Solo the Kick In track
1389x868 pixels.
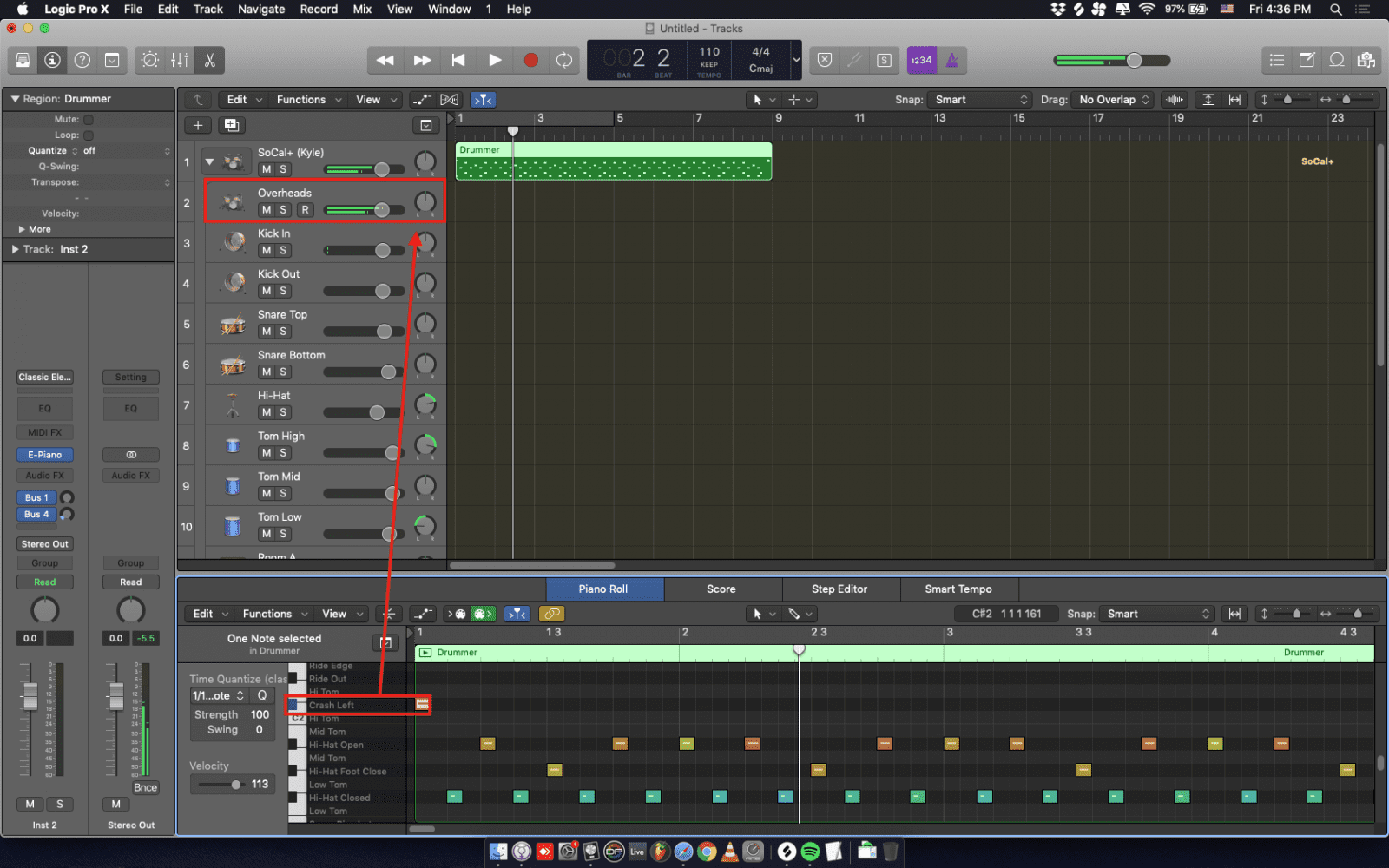[283, 250]
